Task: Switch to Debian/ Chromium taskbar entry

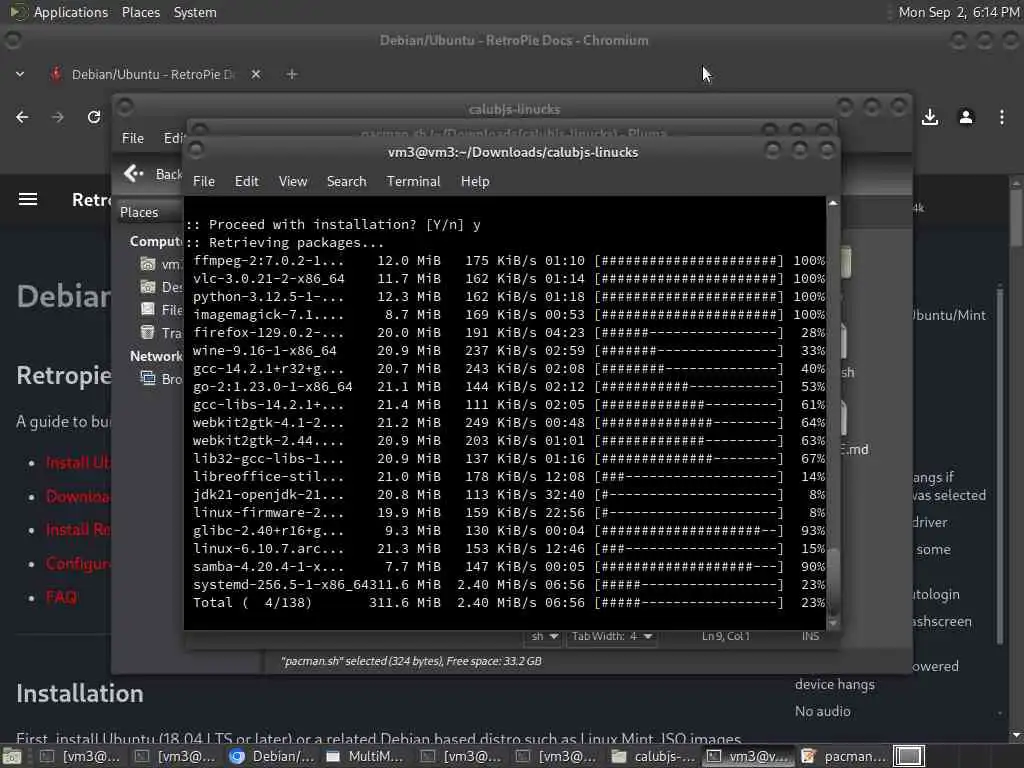Action: 272,756
